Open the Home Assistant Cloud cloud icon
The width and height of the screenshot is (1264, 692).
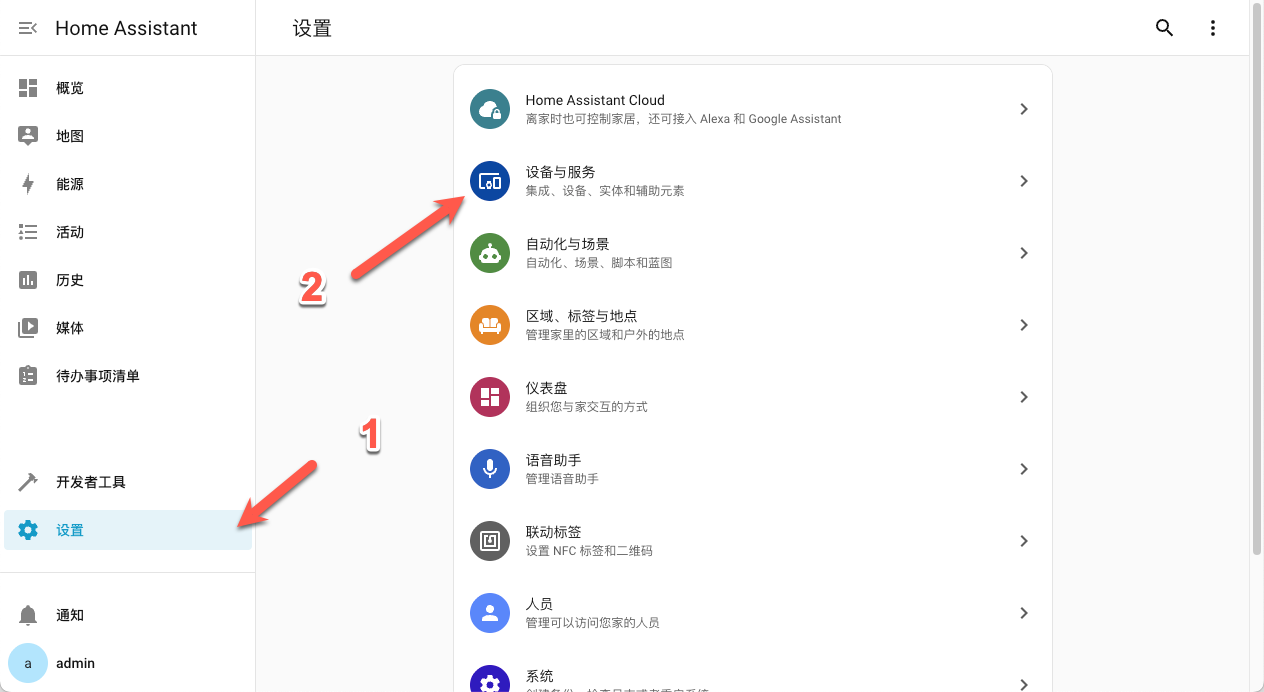click(x=489, y=109)
